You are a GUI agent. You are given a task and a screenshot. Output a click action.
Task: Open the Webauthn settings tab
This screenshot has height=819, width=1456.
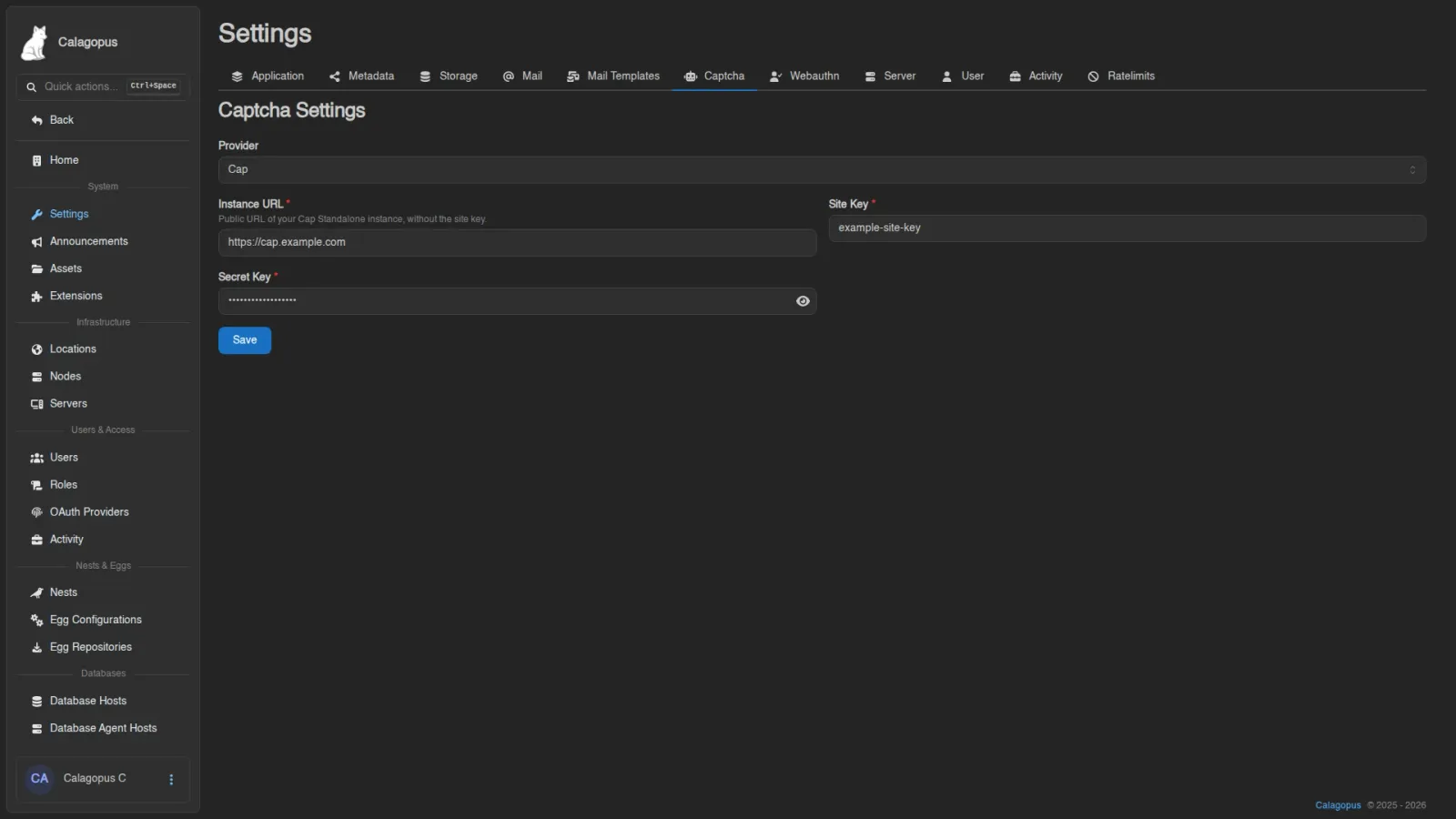(x=804, y=76)
